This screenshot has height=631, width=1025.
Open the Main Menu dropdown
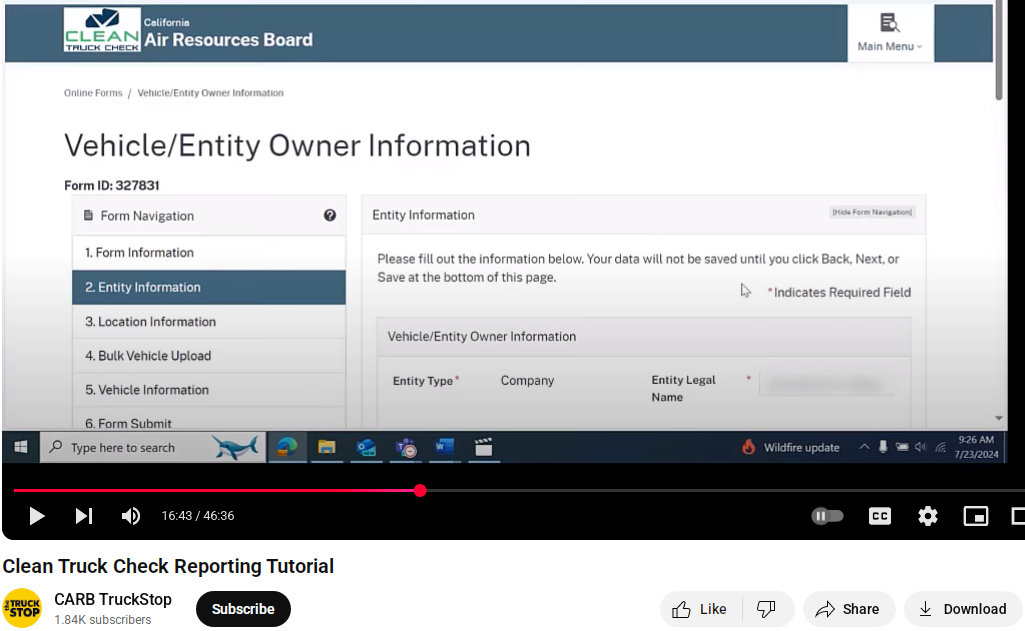click(890, 33)
